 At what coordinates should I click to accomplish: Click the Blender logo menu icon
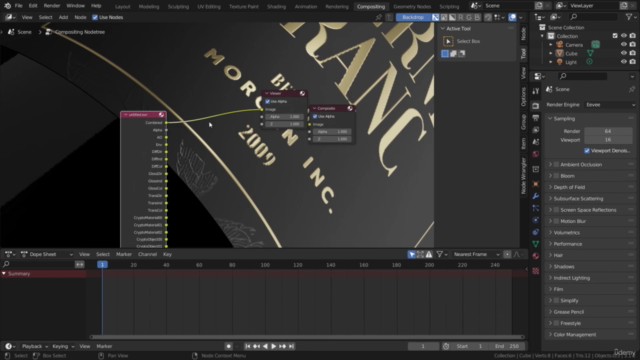point(7,6)
